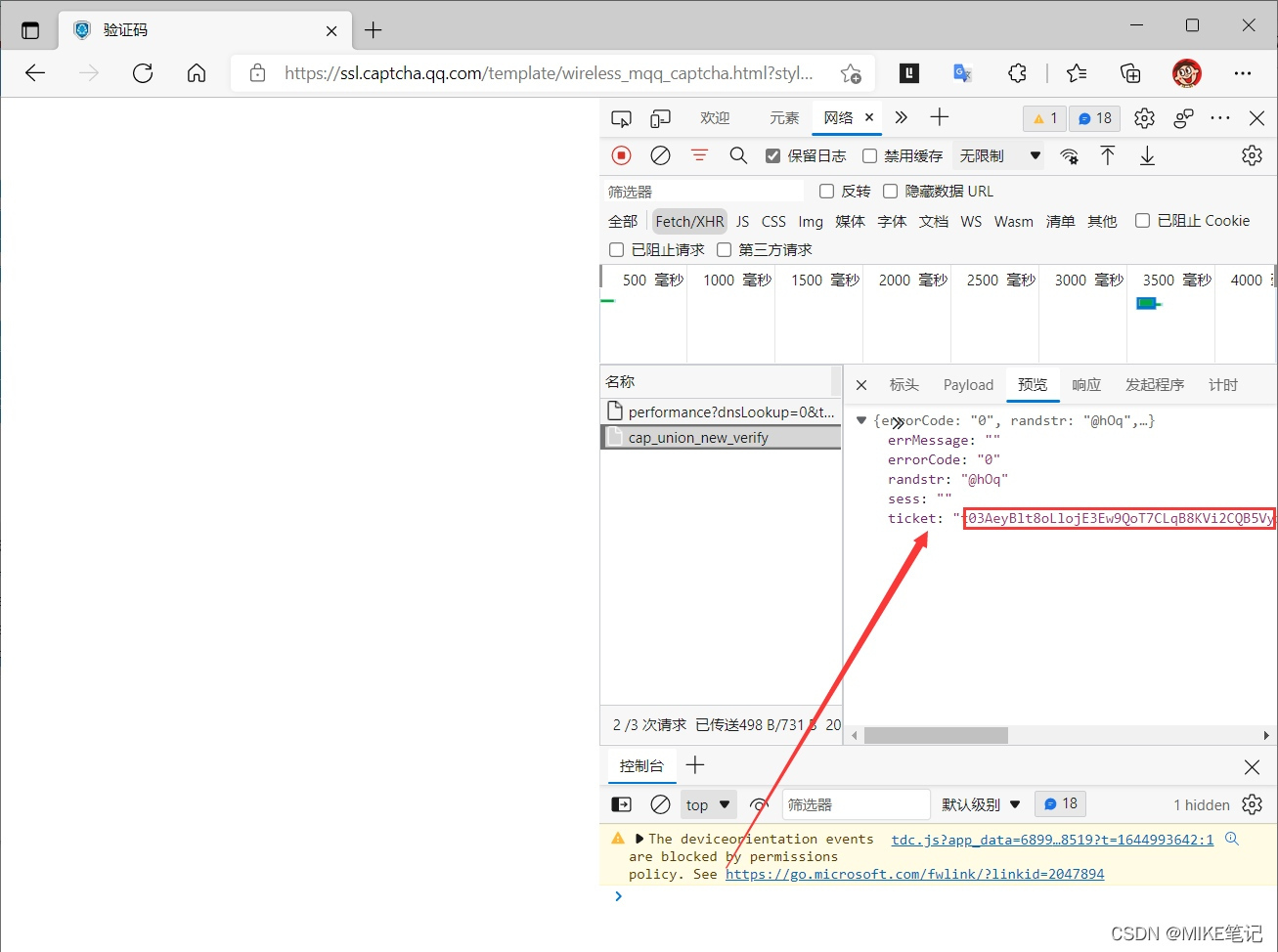Click the network 筛选器 input field
1278x952 pixels.
click(704, 192)
